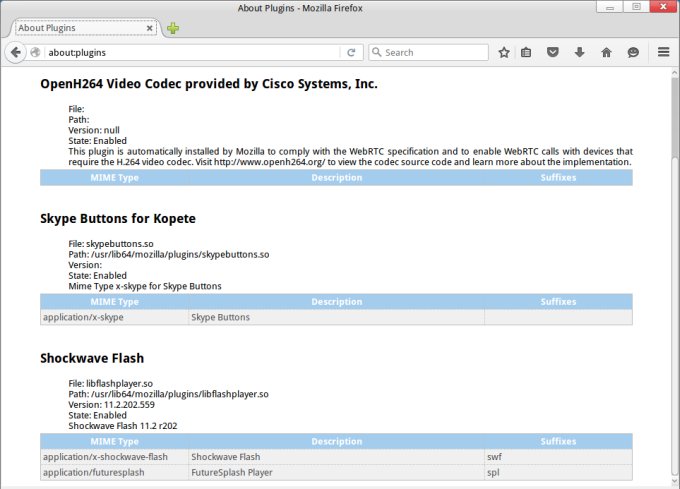Click the FutureSplash Player description cell

(x=337, y=473)
